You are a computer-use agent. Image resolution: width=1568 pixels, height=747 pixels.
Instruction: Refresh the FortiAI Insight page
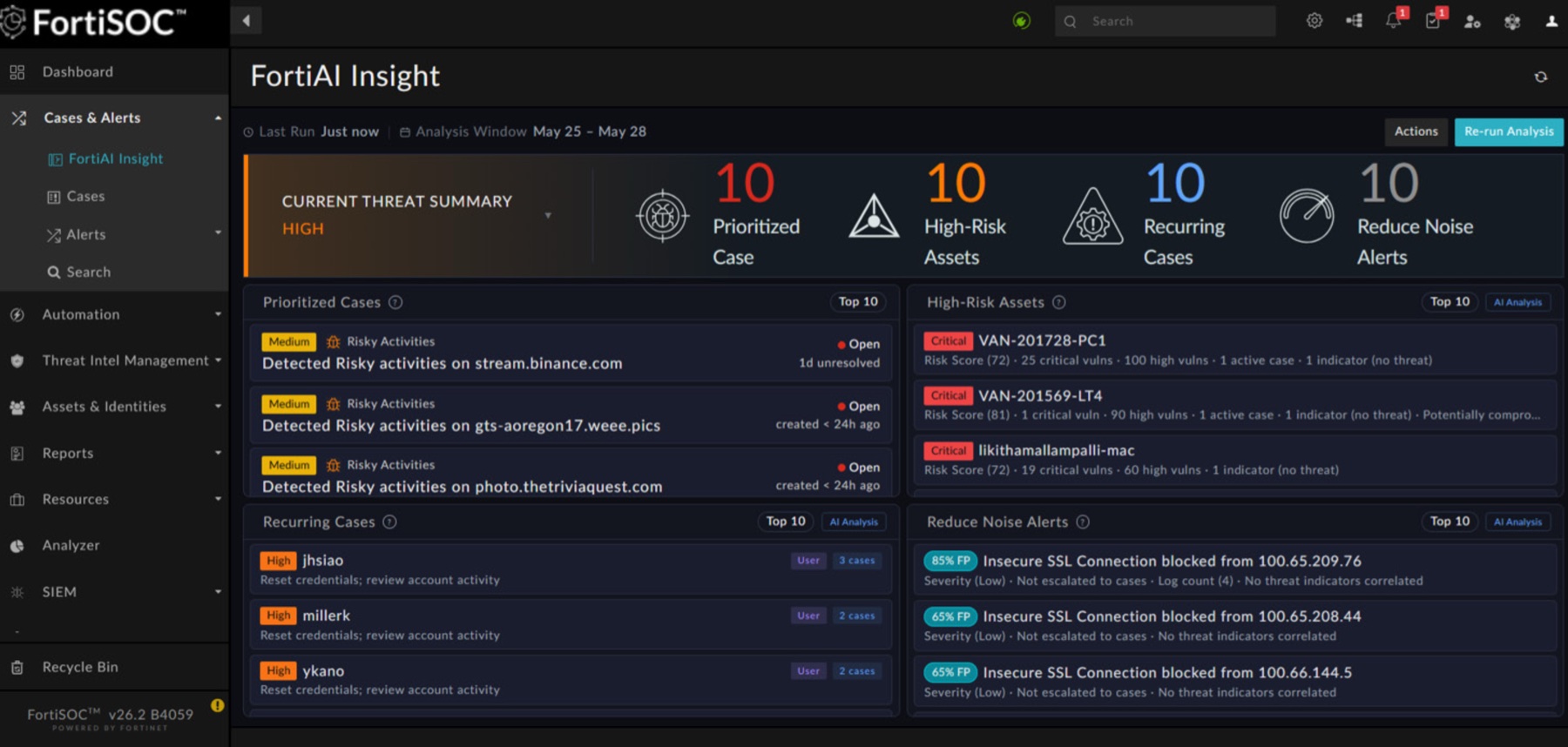click(x=1541, y=77)
